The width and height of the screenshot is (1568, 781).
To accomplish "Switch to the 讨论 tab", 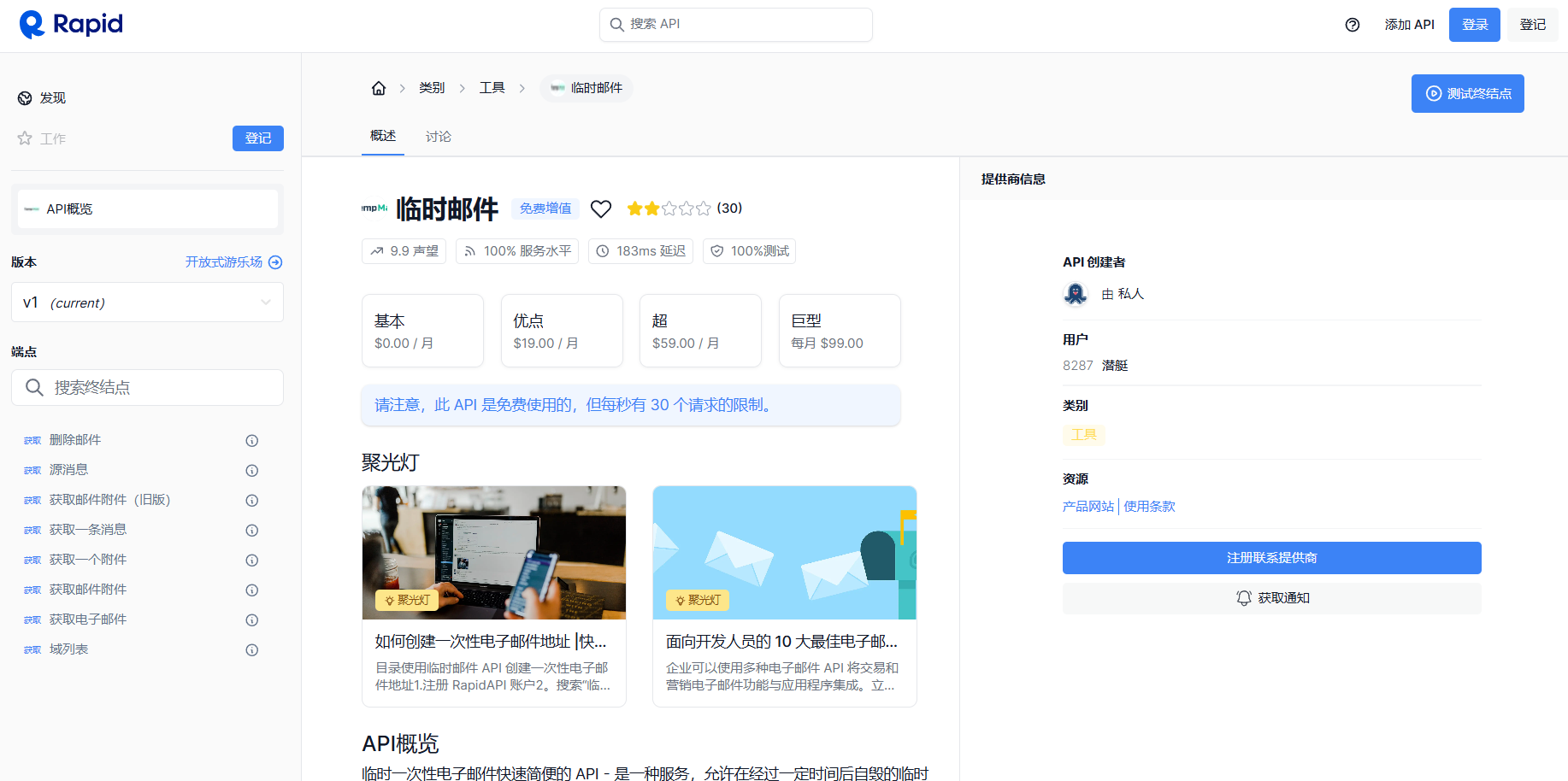I will (439, 137).
